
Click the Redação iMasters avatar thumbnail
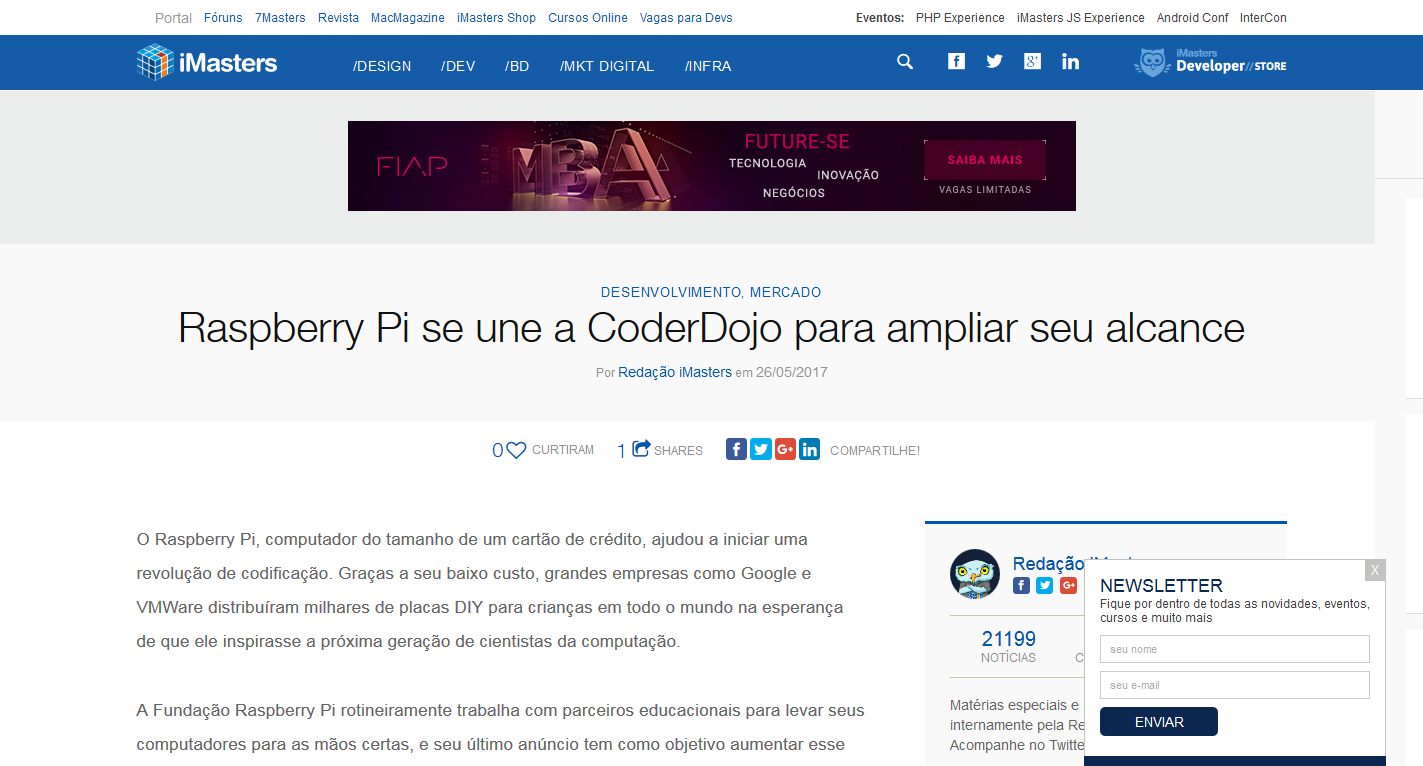pyautogui.click(x=974, y=574)
